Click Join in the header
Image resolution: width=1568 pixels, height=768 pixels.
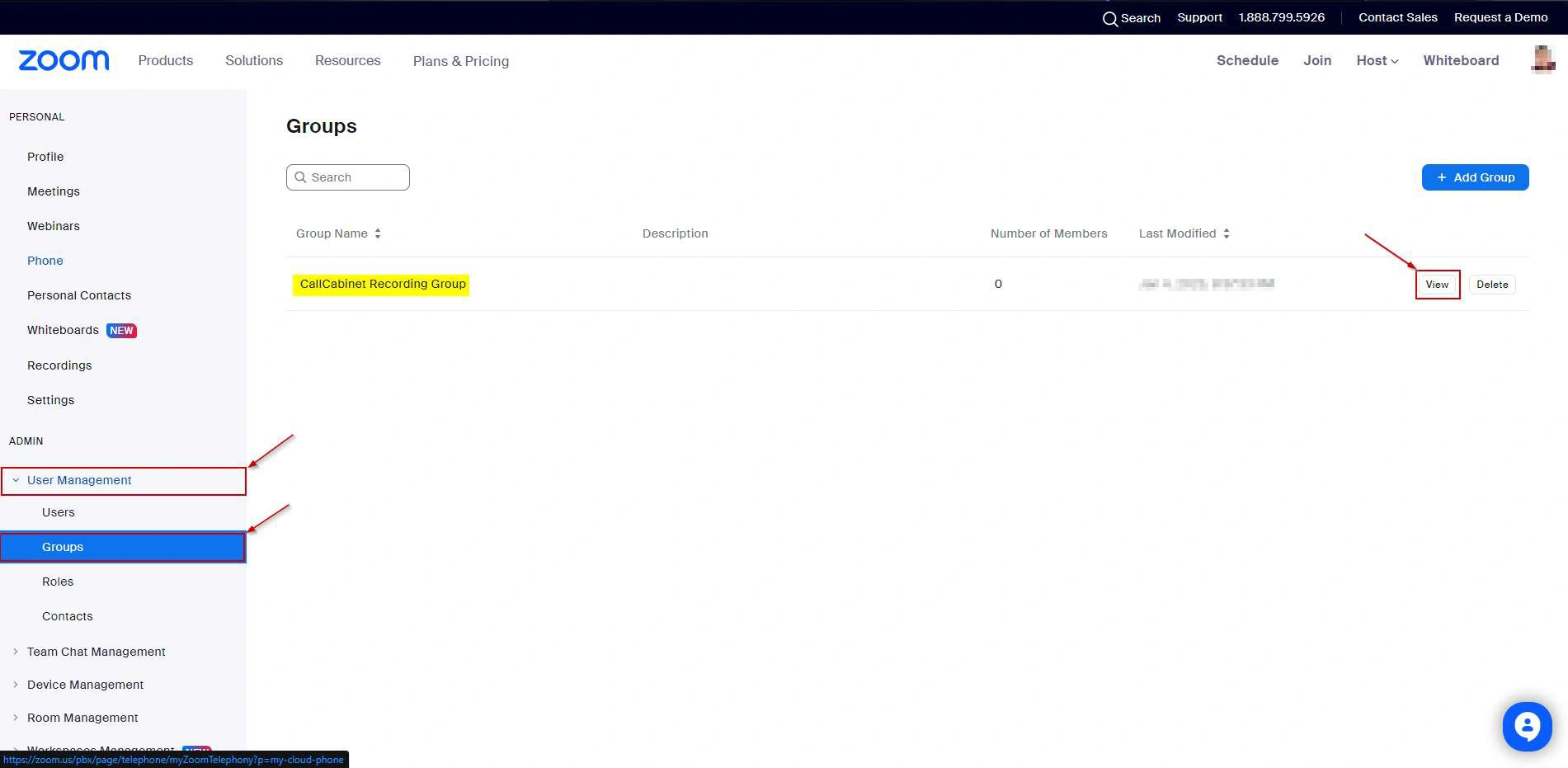coord(1317,60)
